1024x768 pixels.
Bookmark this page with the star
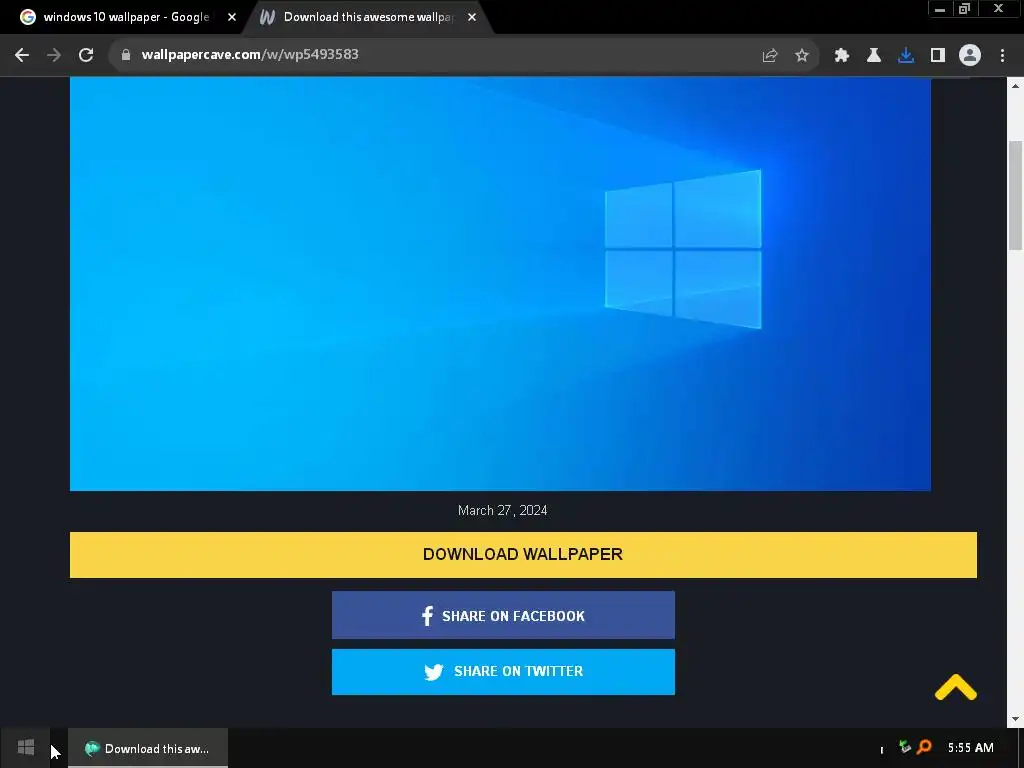click(802, 56)
